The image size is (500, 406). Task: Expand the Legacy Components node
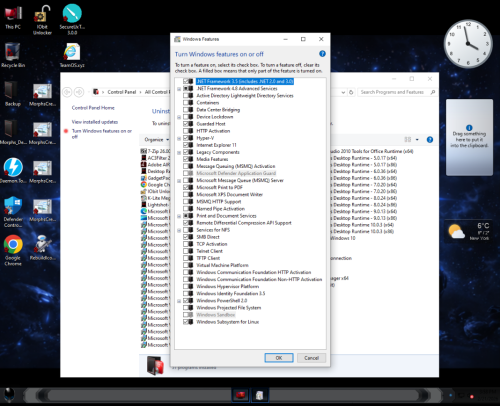pos(179,152)
